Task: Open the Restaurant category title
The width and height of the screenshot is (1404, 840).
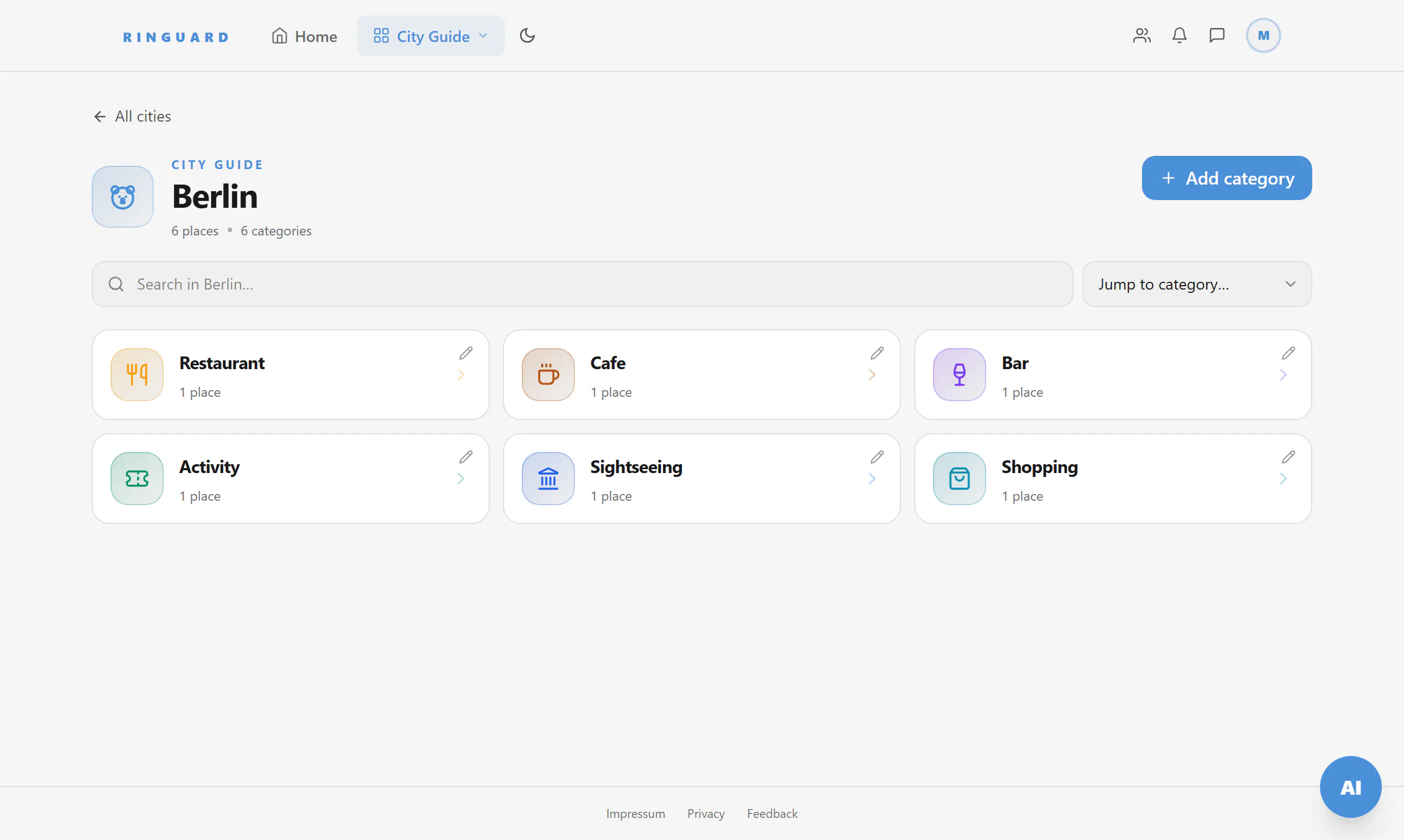Action: coord(222,363)
